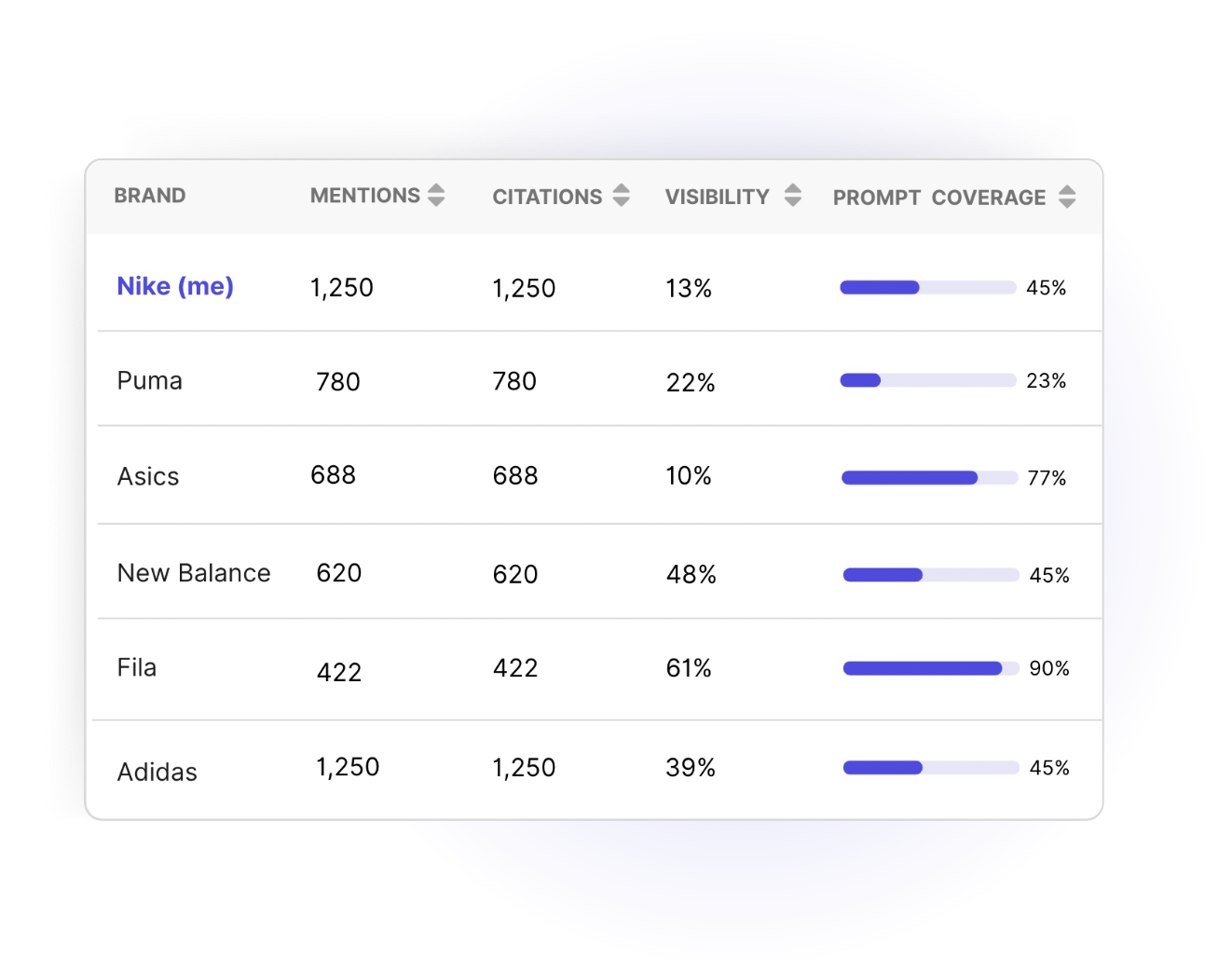Screen dimensions: 1232x958
Task: Click Puma's prompt coverage progress bar
Action: 928,380
